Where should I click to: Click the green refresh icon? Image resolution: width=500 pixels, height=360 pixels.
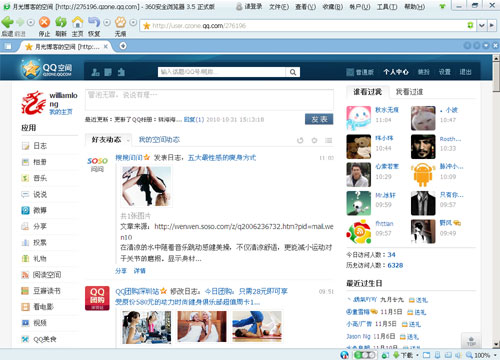click(61, 22)
